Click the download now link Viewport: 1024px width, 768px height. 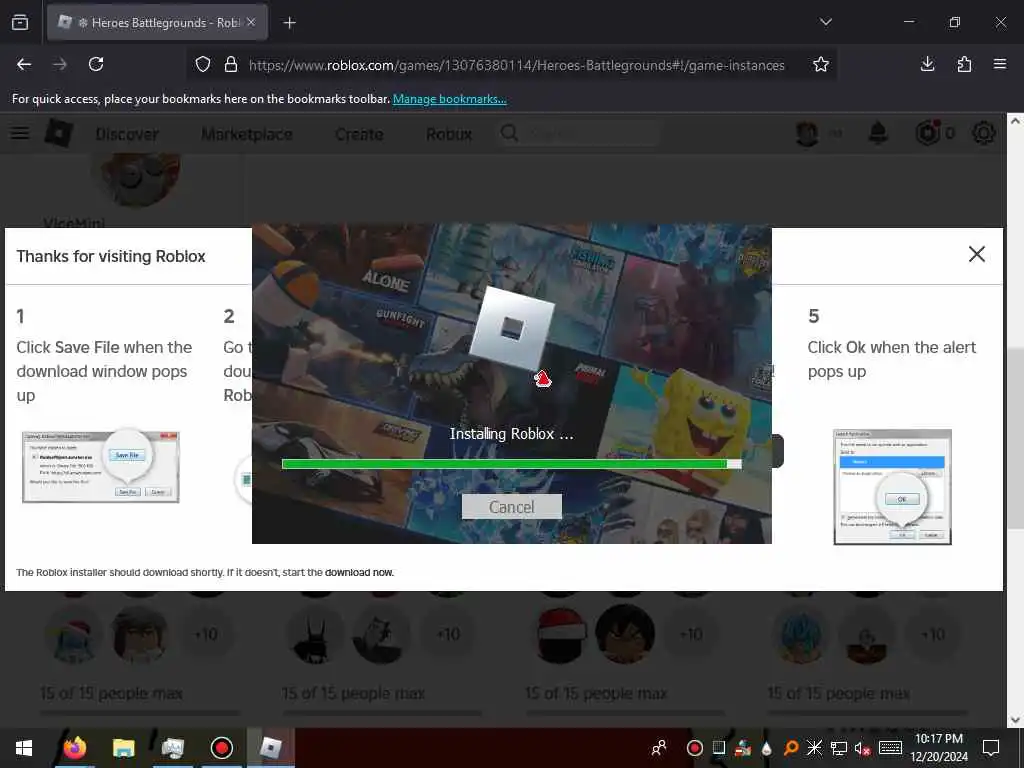359,573
